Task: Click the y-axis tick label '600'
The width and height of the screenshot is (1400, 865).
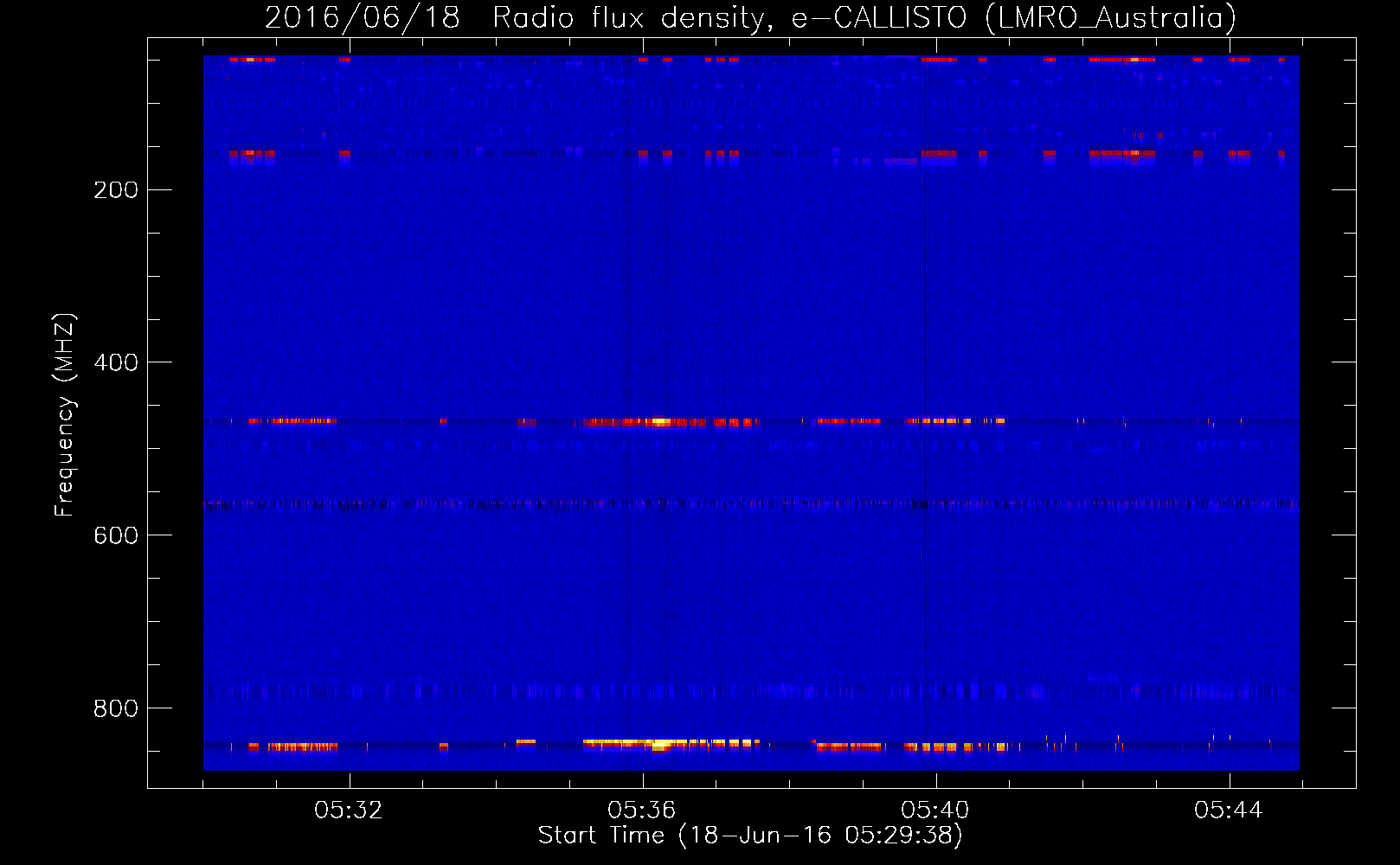Action: 116,536
